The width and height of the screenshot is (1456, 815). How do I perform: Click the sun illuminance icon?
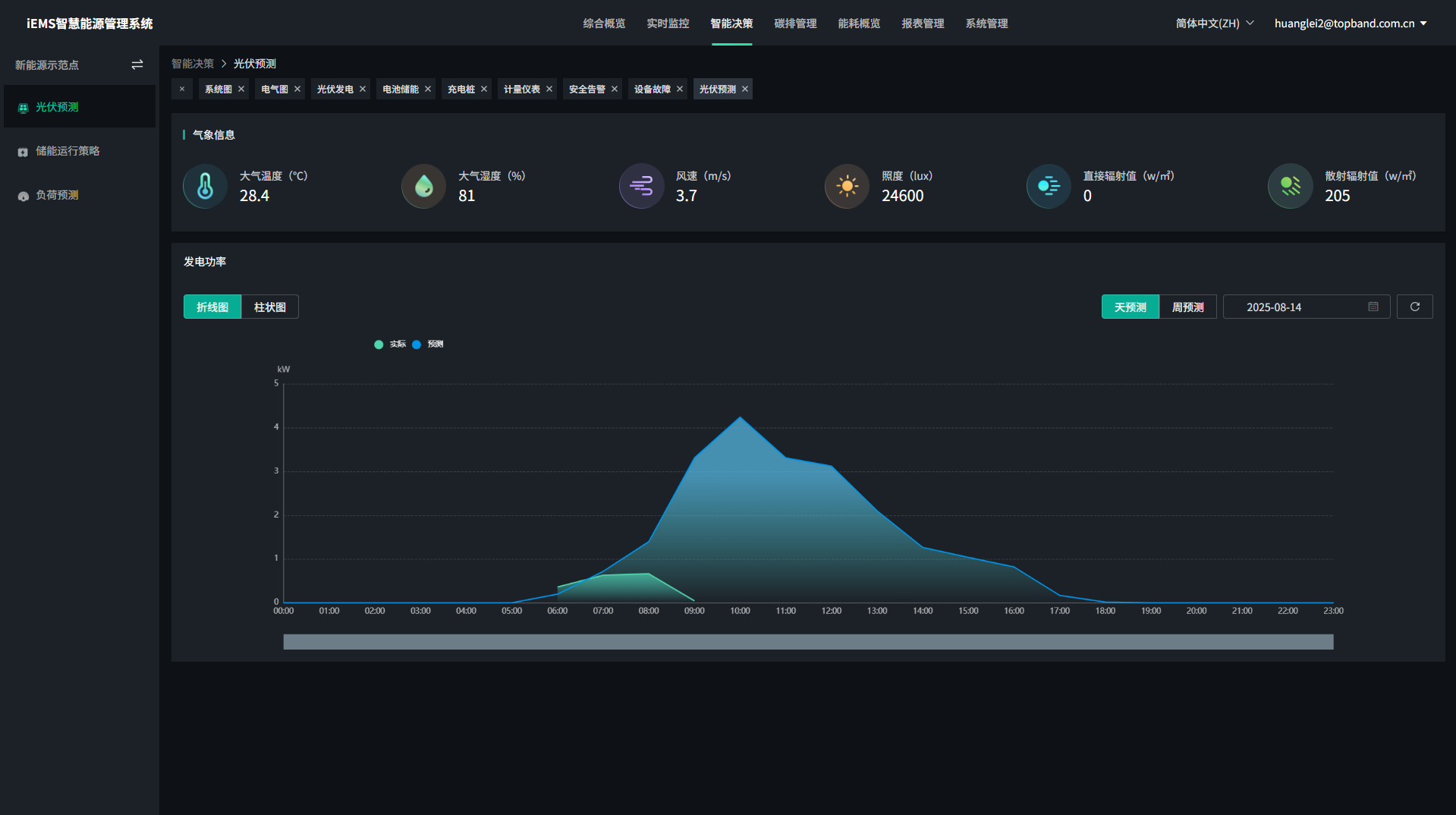tap(847, 186)
